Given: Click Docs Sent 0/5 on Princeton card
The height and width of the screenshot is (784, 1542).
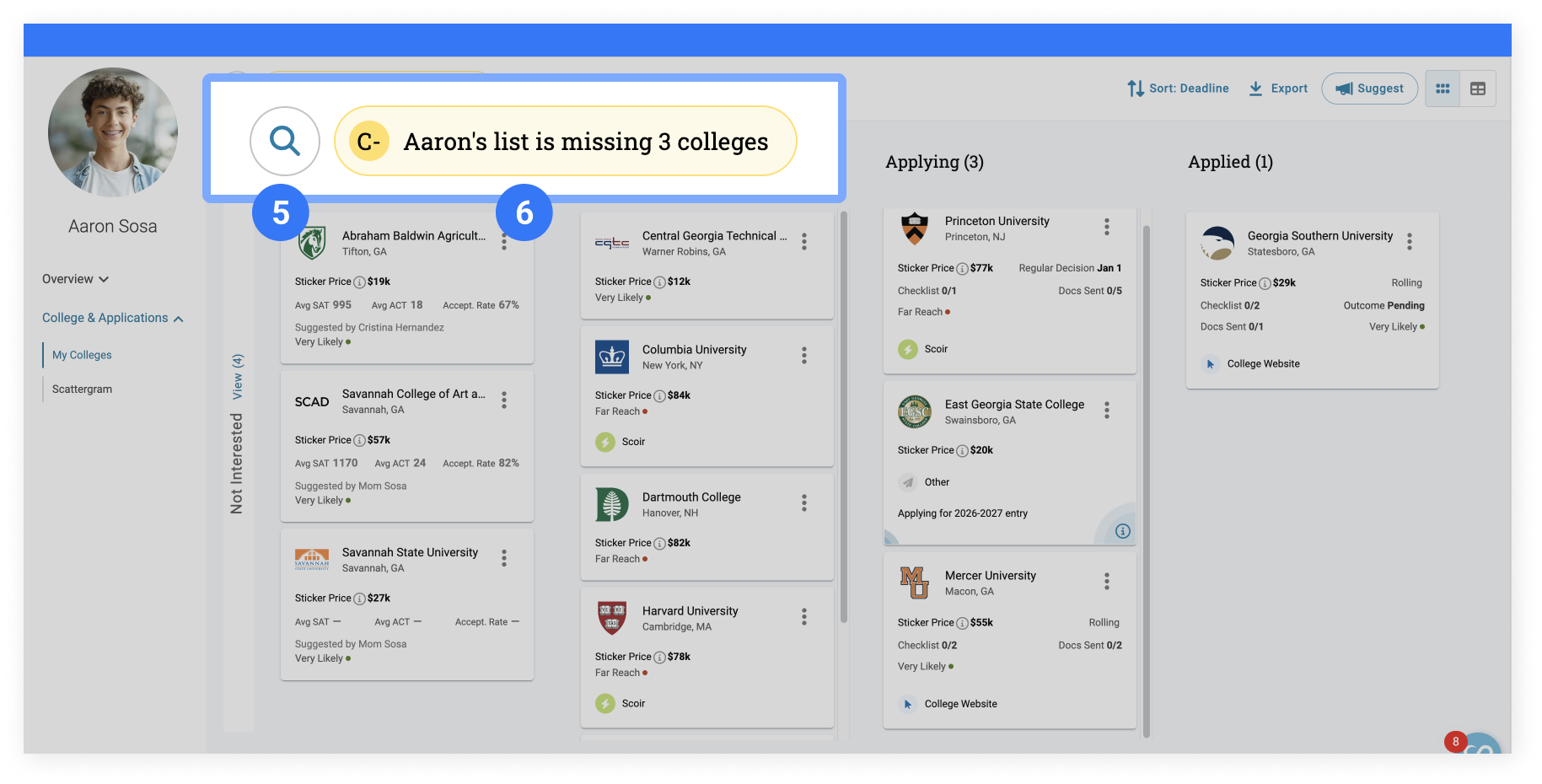Looking at the screenshot, I should pyautogui.click(x=1090, y=291).
